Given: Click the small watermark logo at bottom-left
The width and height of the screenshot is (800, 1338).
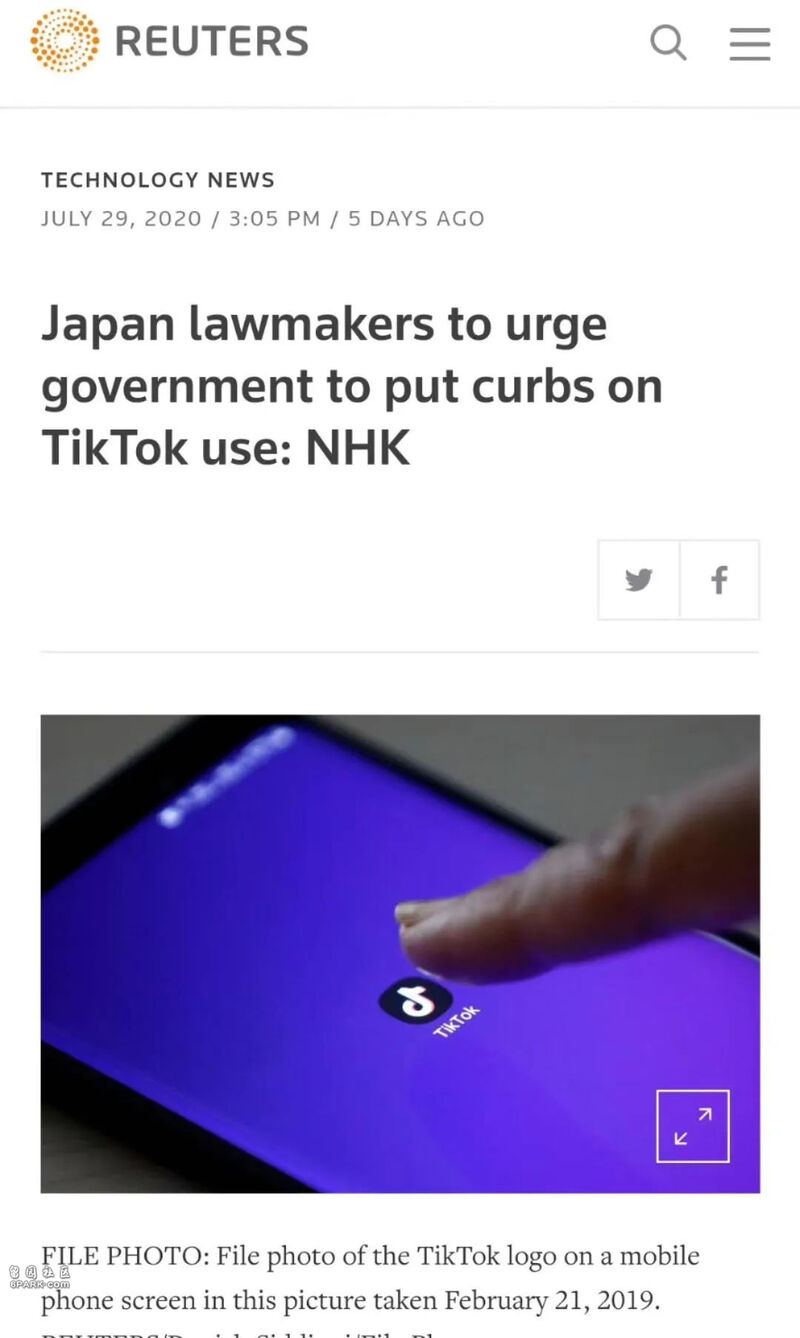Looking at the screenshot, I should (40, 1276).
